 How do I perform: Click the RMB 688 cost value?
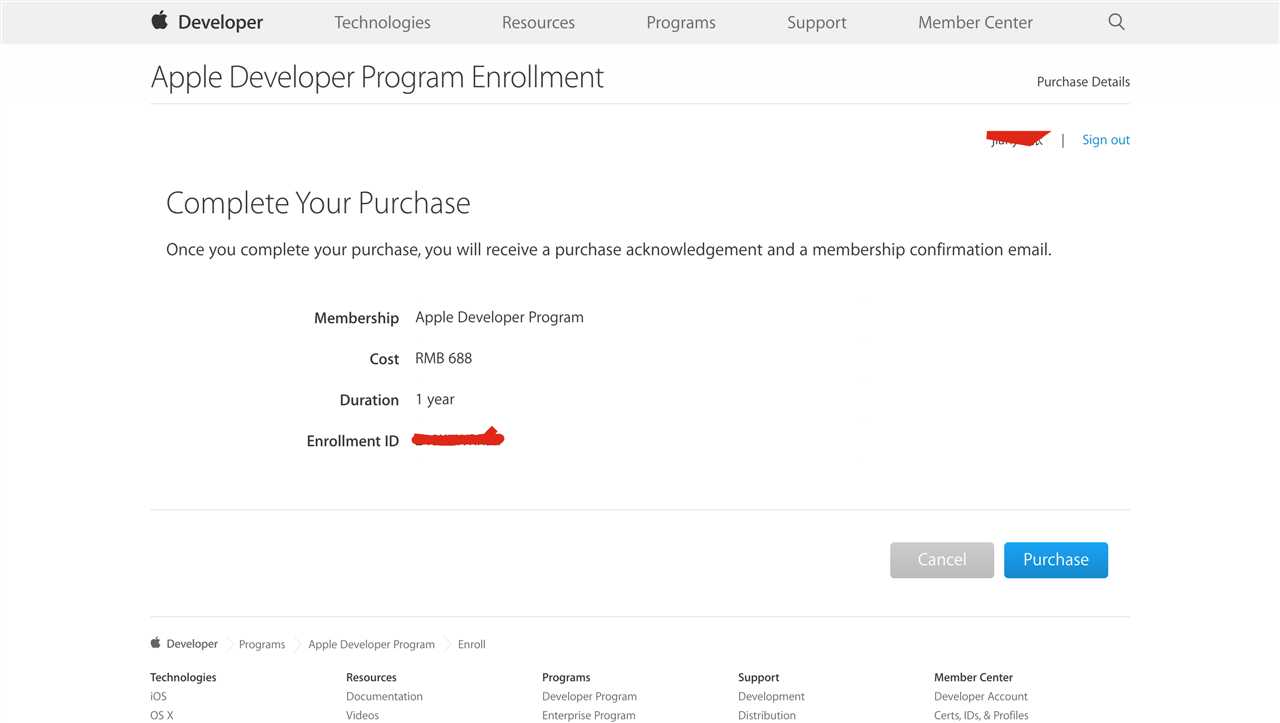(443, 358)
